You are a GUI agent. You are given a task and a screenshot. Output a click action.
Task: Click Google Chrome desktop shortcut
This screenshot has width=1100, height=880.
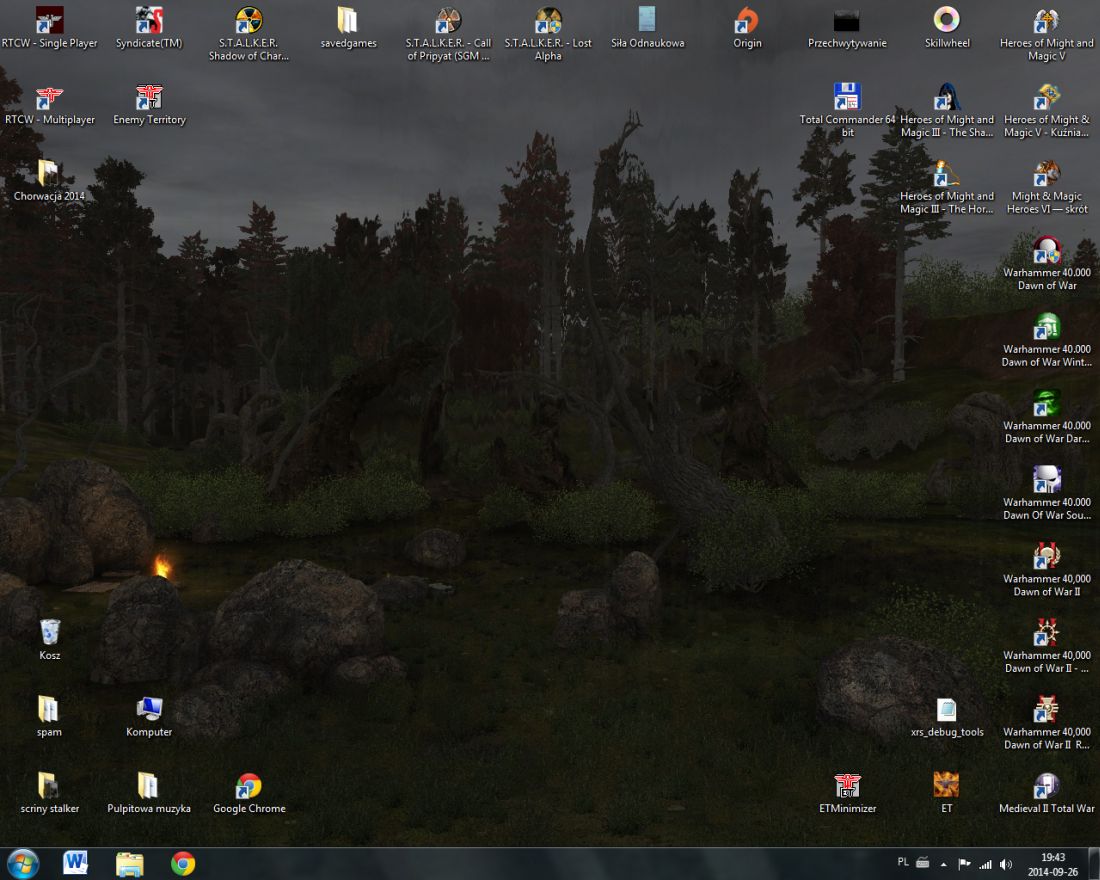(249, 787)
